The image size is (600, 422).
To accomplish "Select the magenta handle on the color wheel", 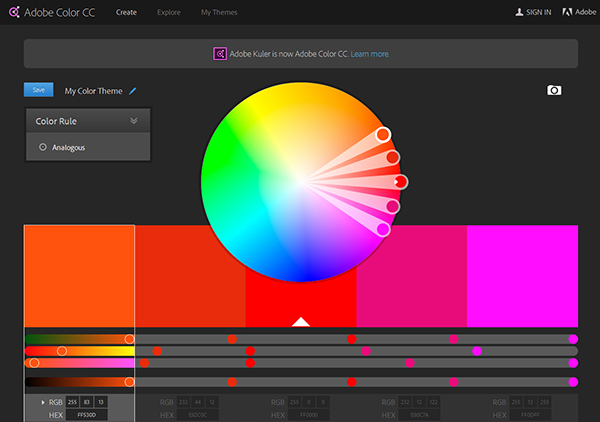I will pos(383,229).
